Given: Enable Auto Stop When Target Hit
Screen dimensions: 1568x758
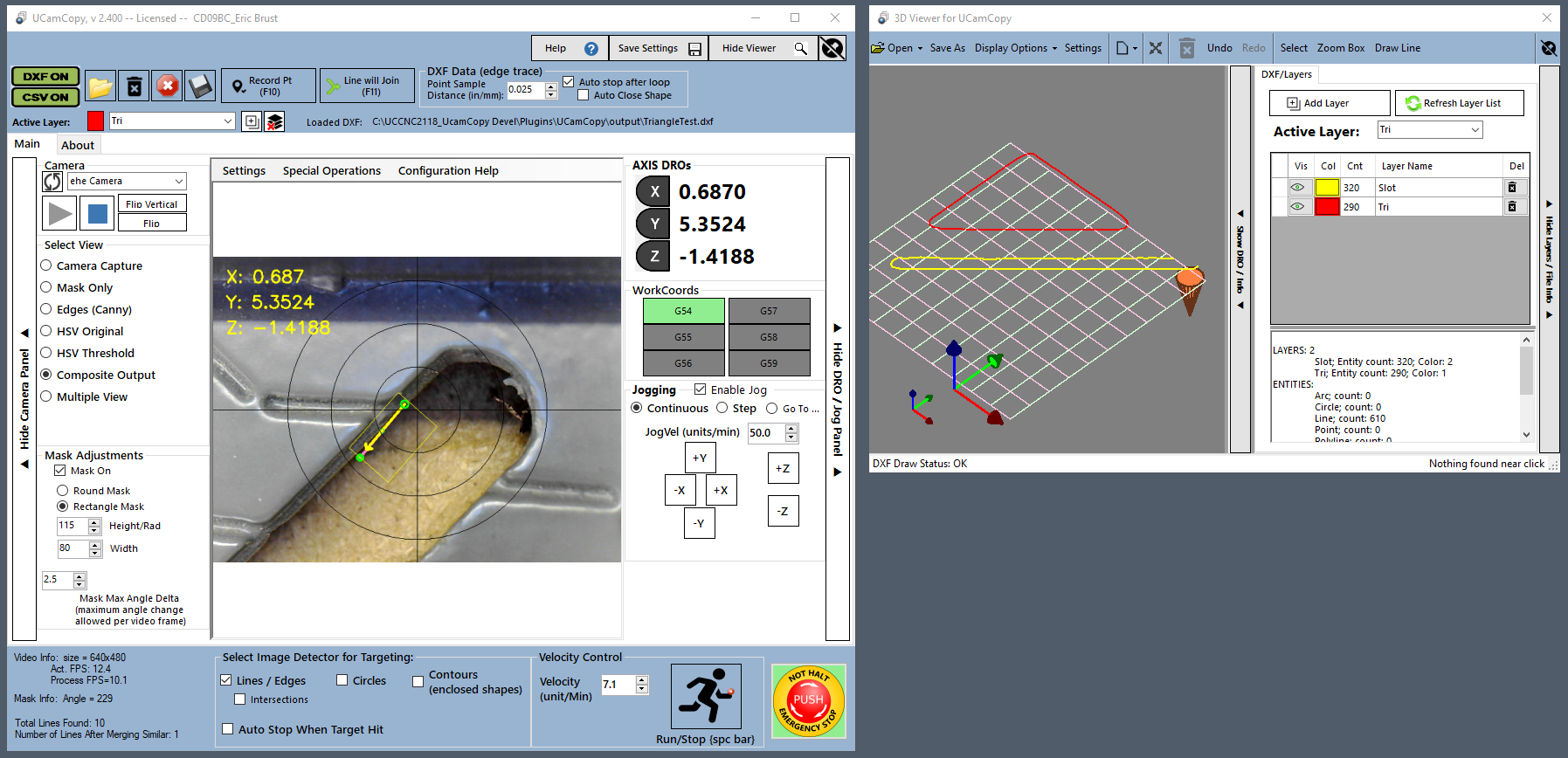Looking at the screenshot, I should click(228, 729).
